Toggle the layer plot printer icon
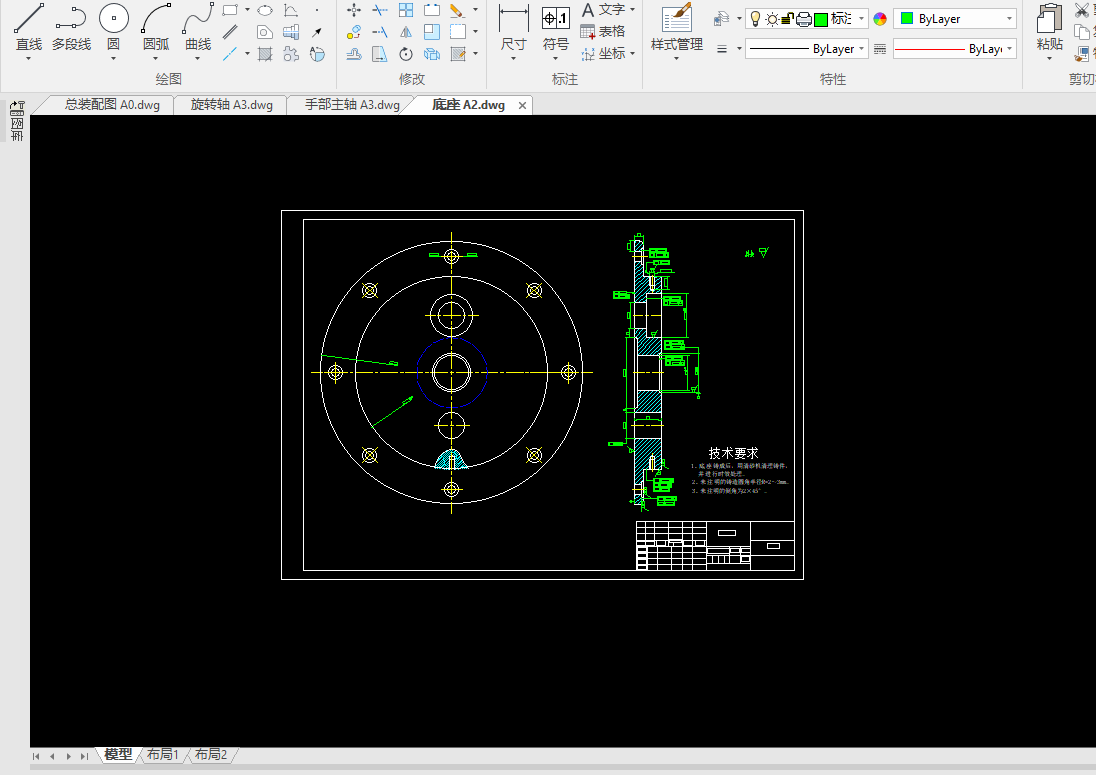 click(x=804, y=20)
